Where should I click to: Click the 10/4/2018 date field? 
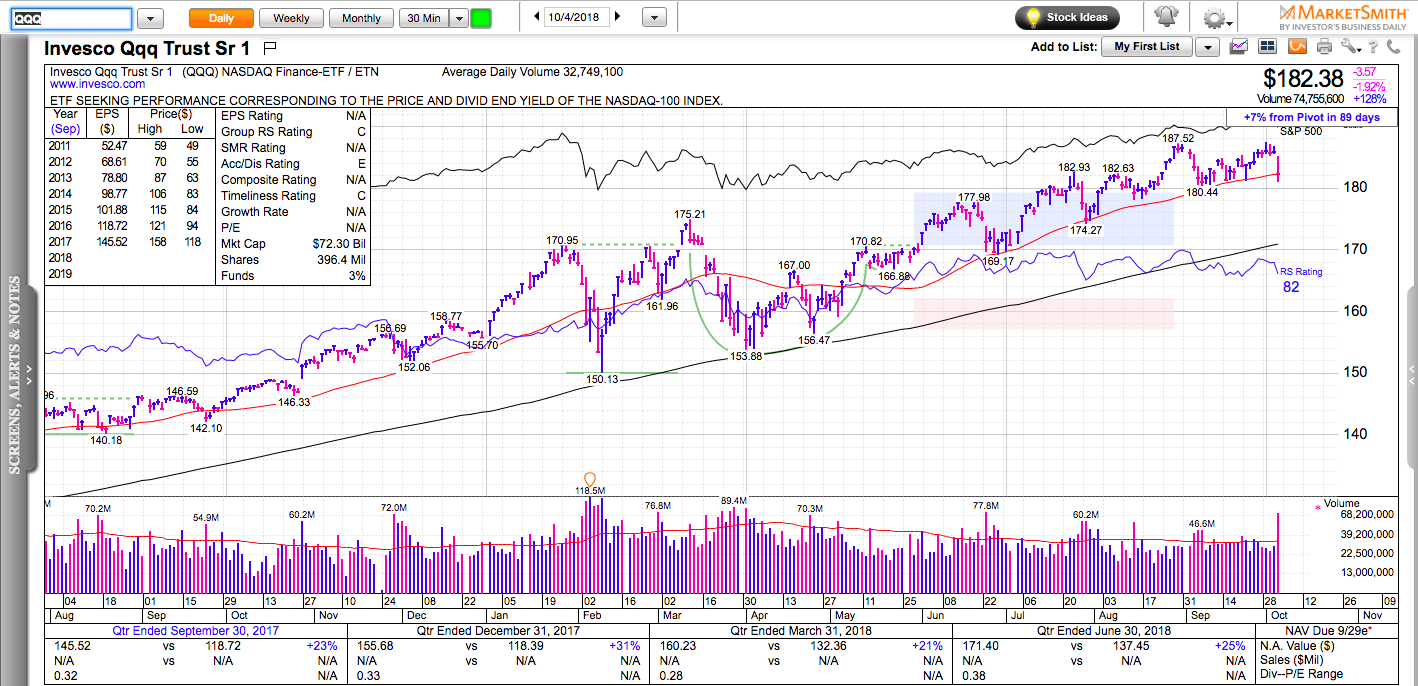577,17
